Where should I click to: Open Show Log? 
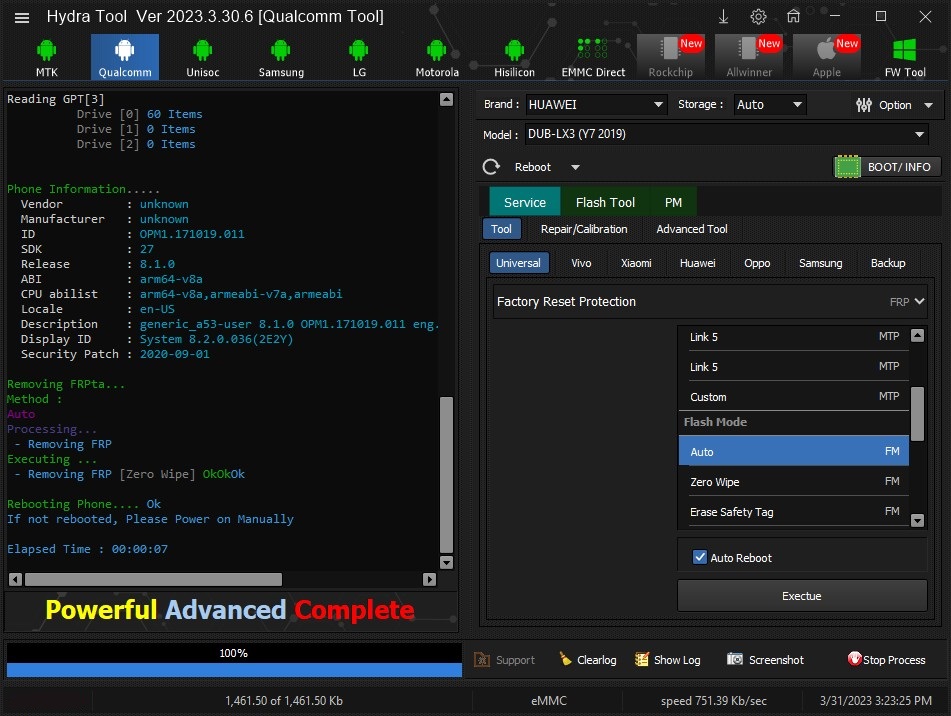pyautogui.click(x=667, y=660)
